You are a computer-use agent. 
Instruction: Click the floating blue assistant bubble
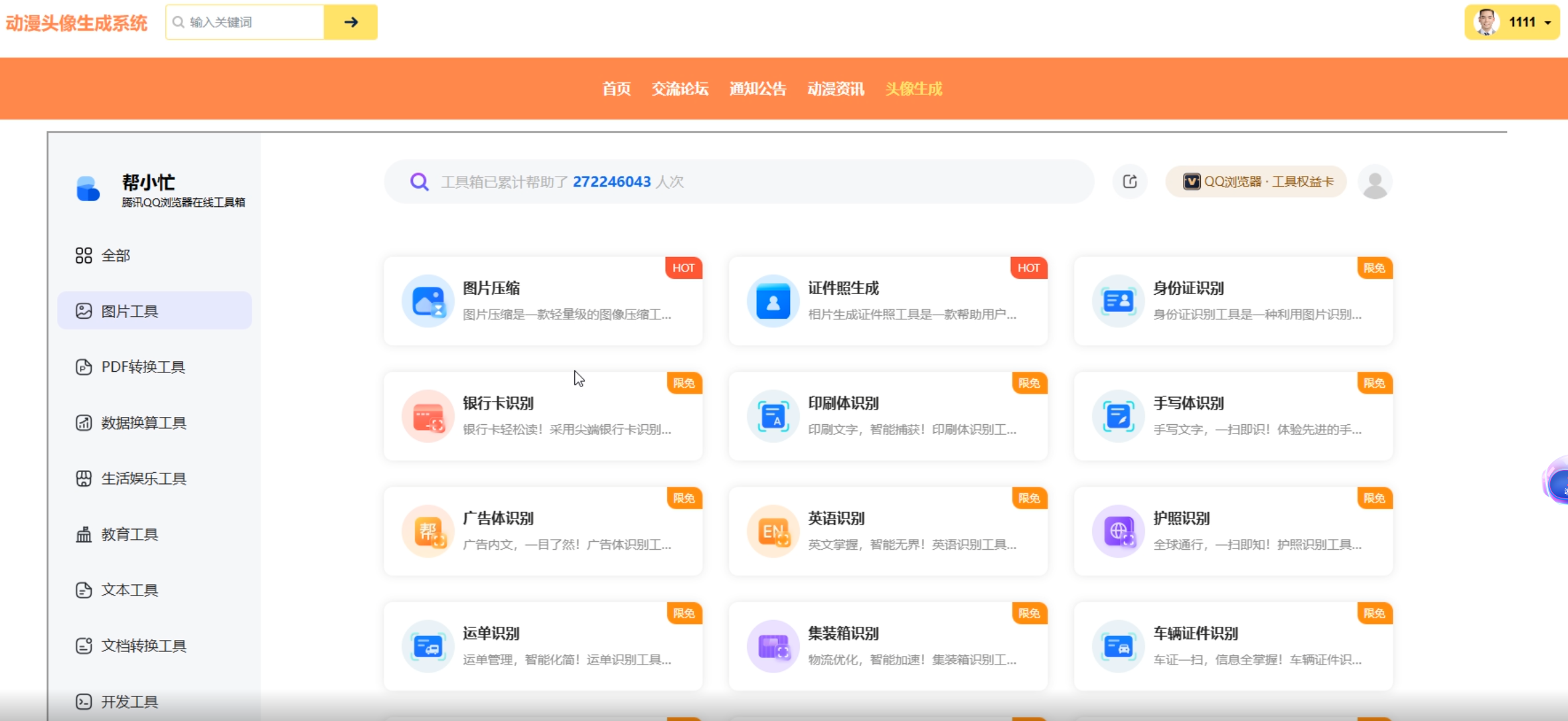coord(1558,484)
